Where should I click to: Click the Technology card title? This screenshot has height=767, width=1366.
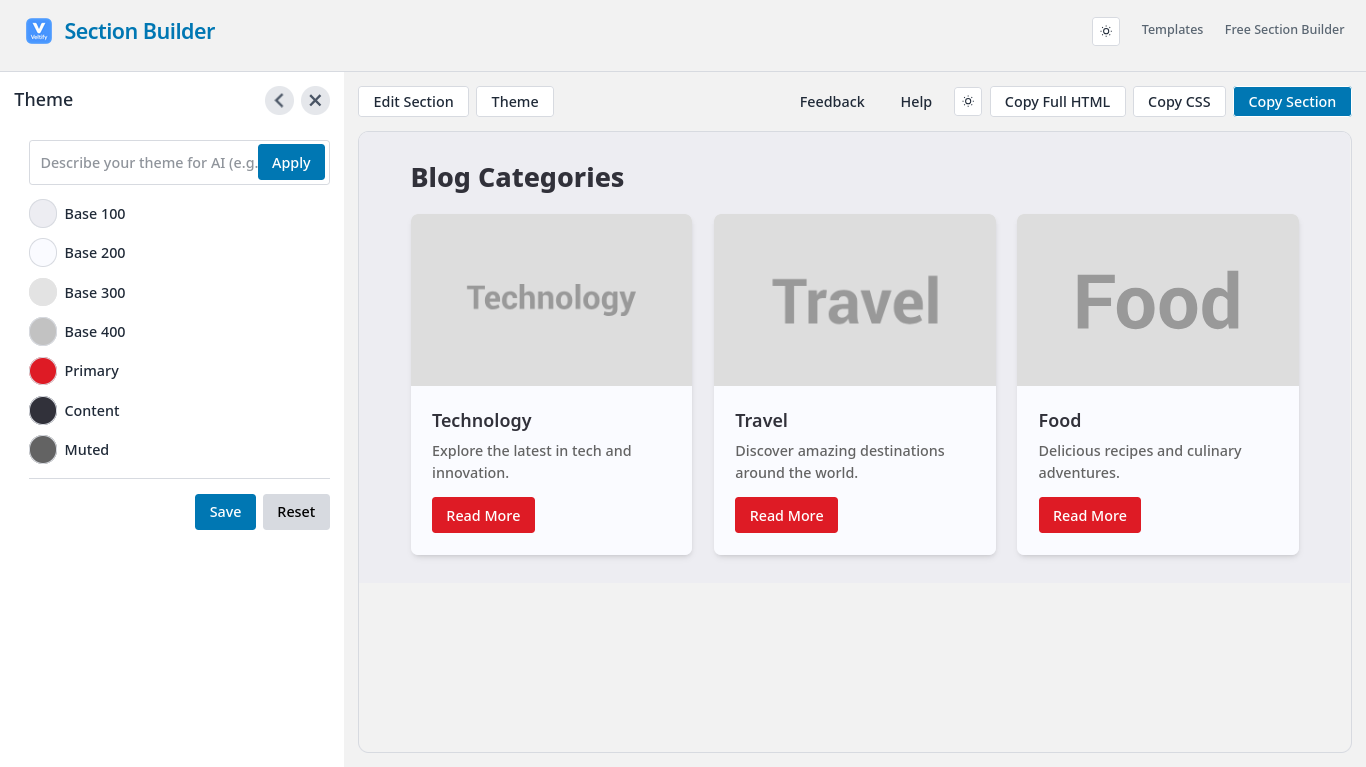[x=482, y=421]
